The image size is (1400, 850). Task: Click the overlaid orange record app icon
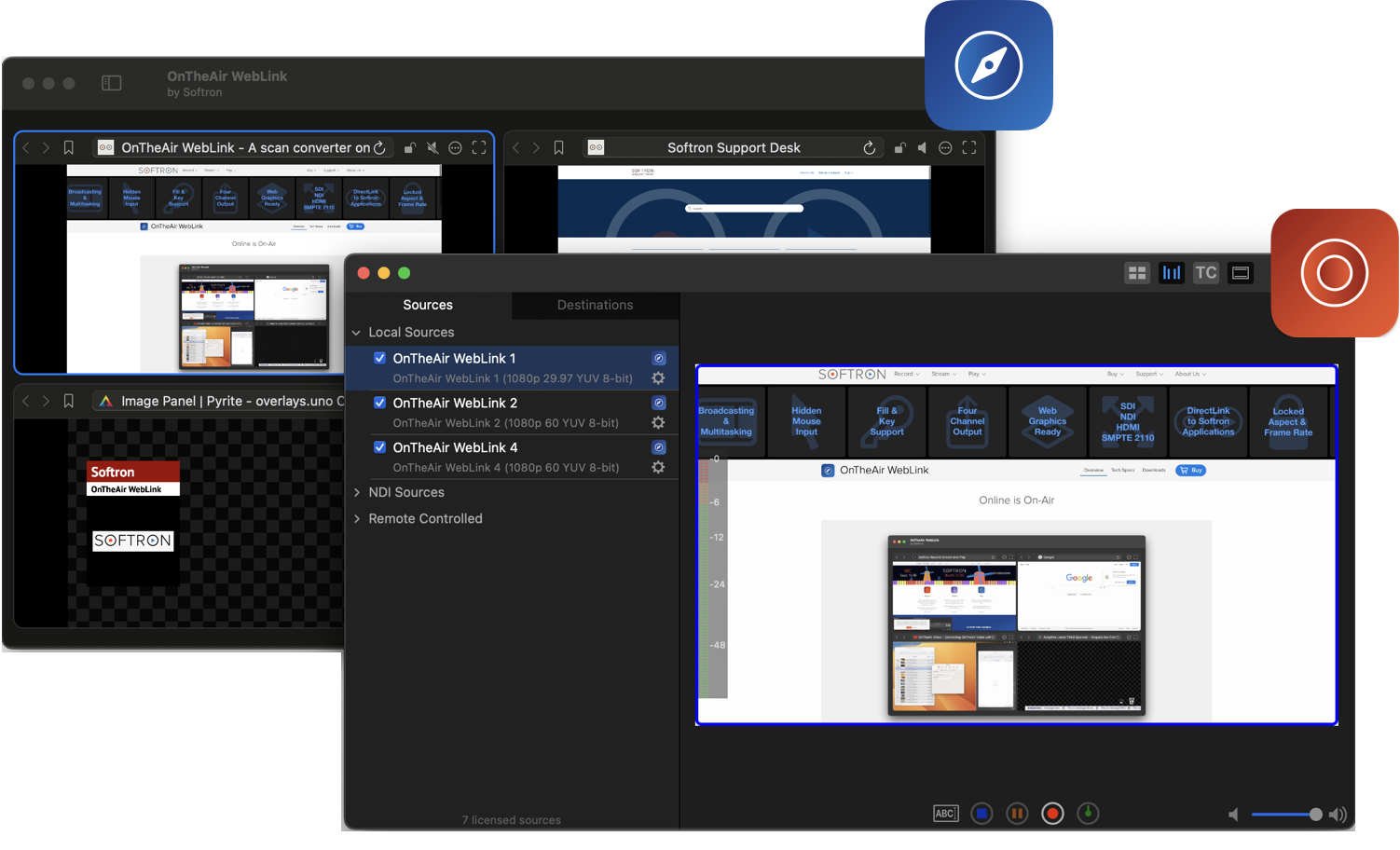[1335, 273]
